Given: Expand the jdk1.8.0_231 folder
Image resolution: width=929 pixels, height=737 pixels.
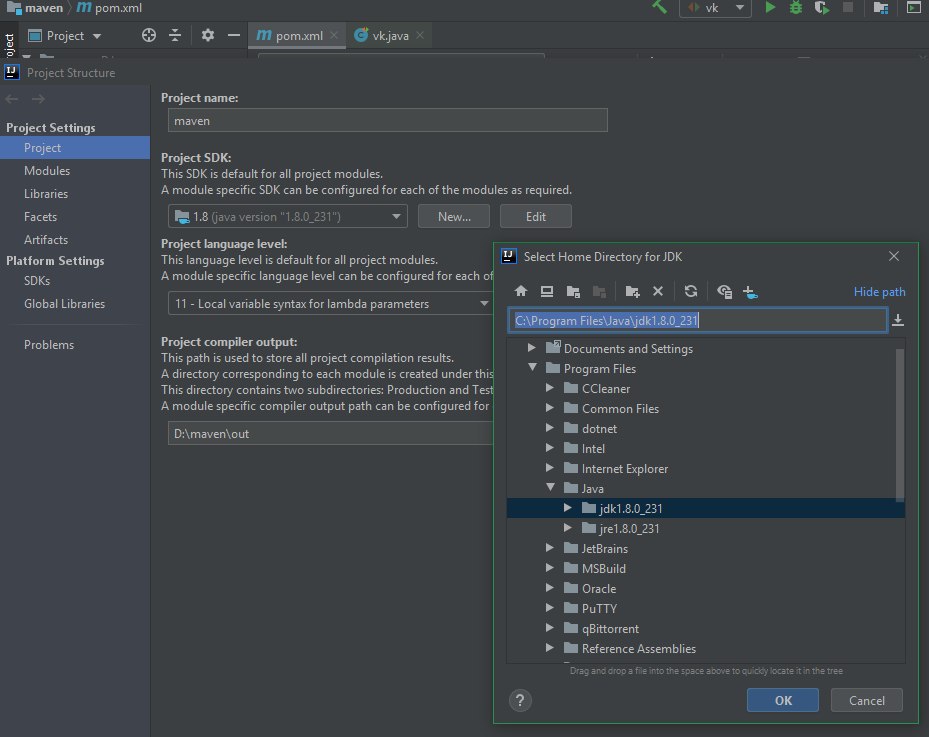Looking at the screenshot, I should tap(568, 508).
